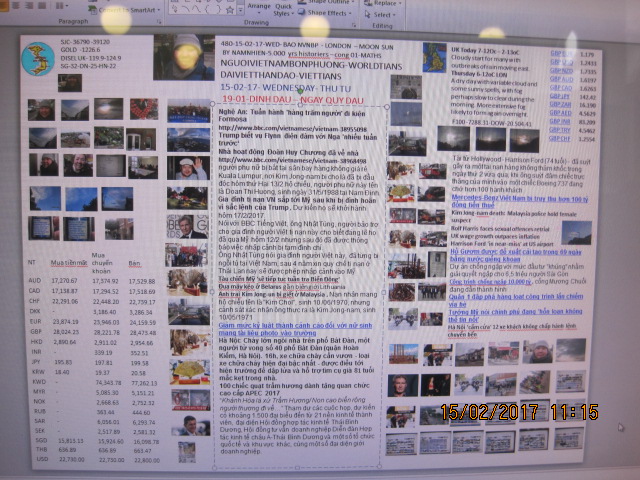Open the GBP NZD exchange link
Screen dimensions: 640x480
coord(561,71)
